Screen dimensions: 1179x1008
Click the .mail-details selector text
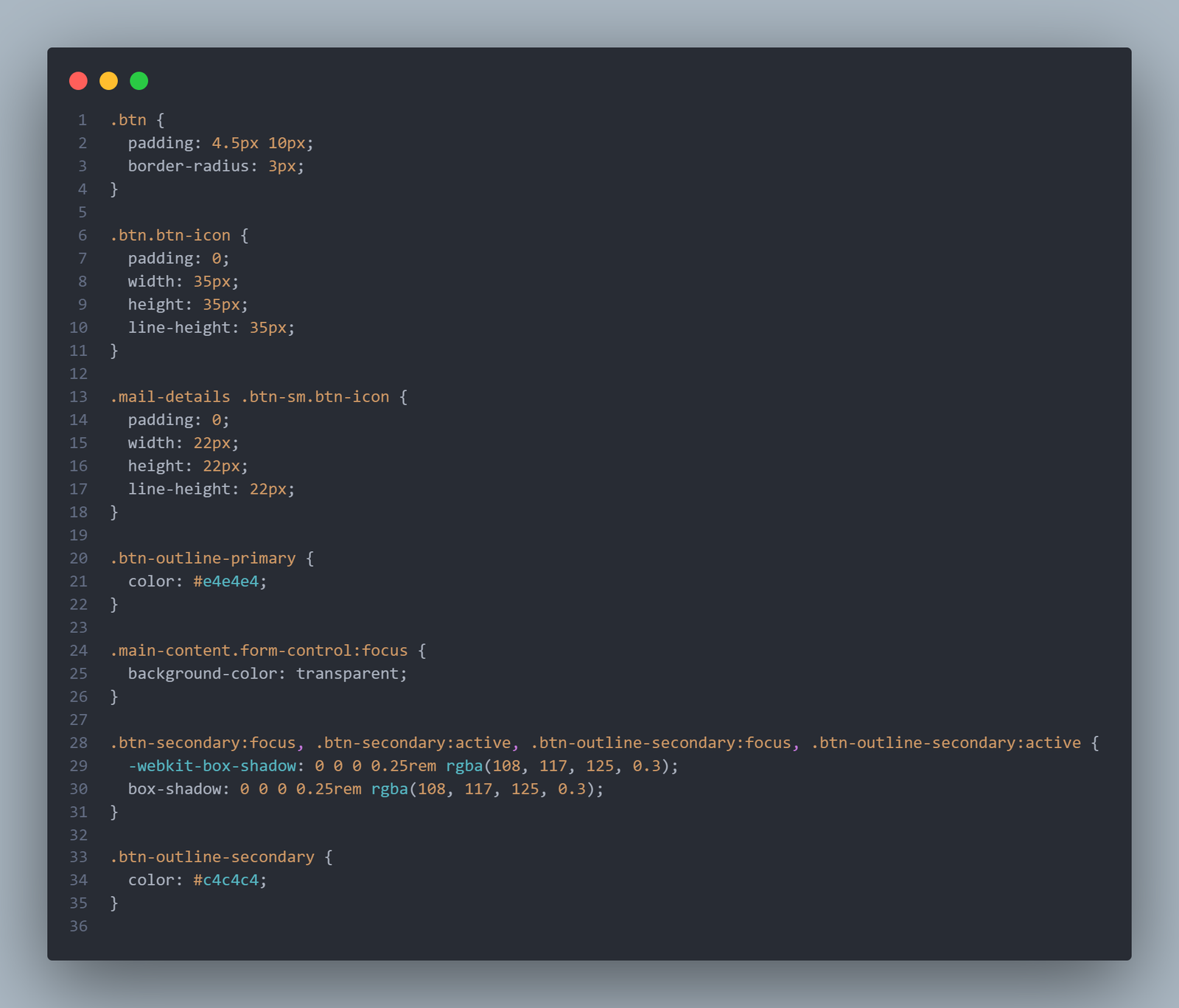point(170,396)
